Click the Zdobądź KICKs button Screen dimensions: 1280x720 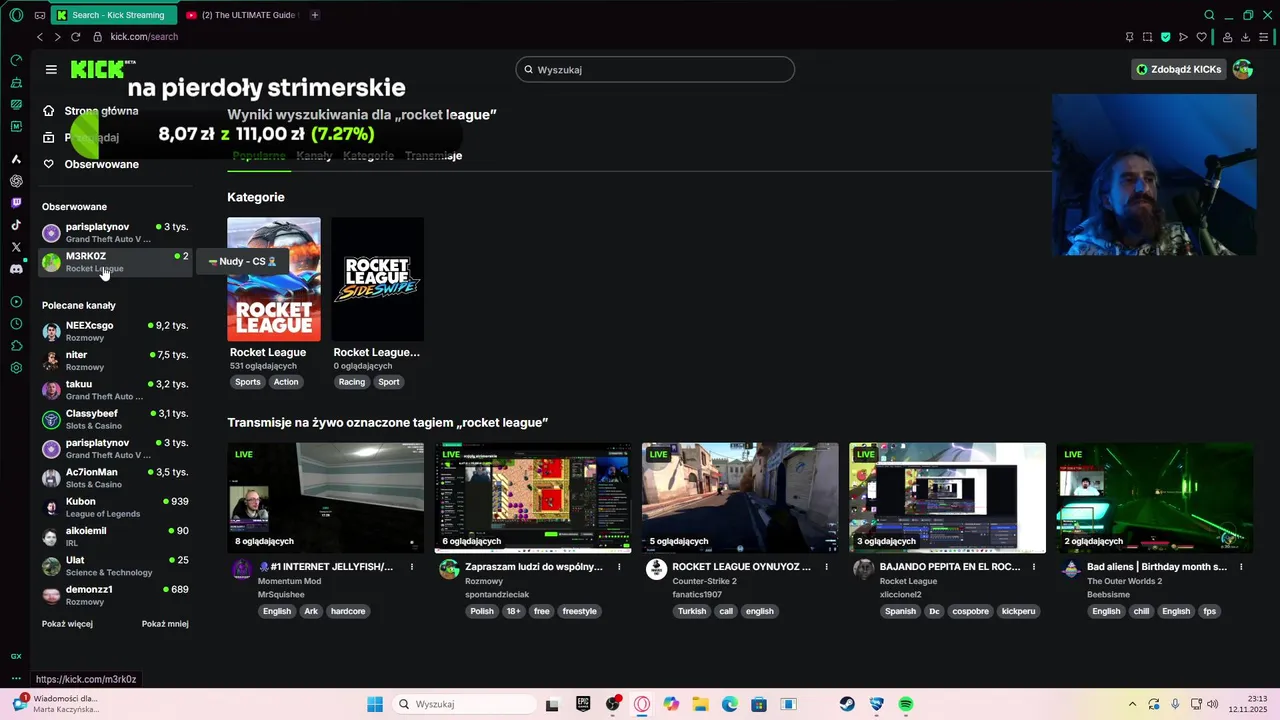click(x=1179, y=69)
